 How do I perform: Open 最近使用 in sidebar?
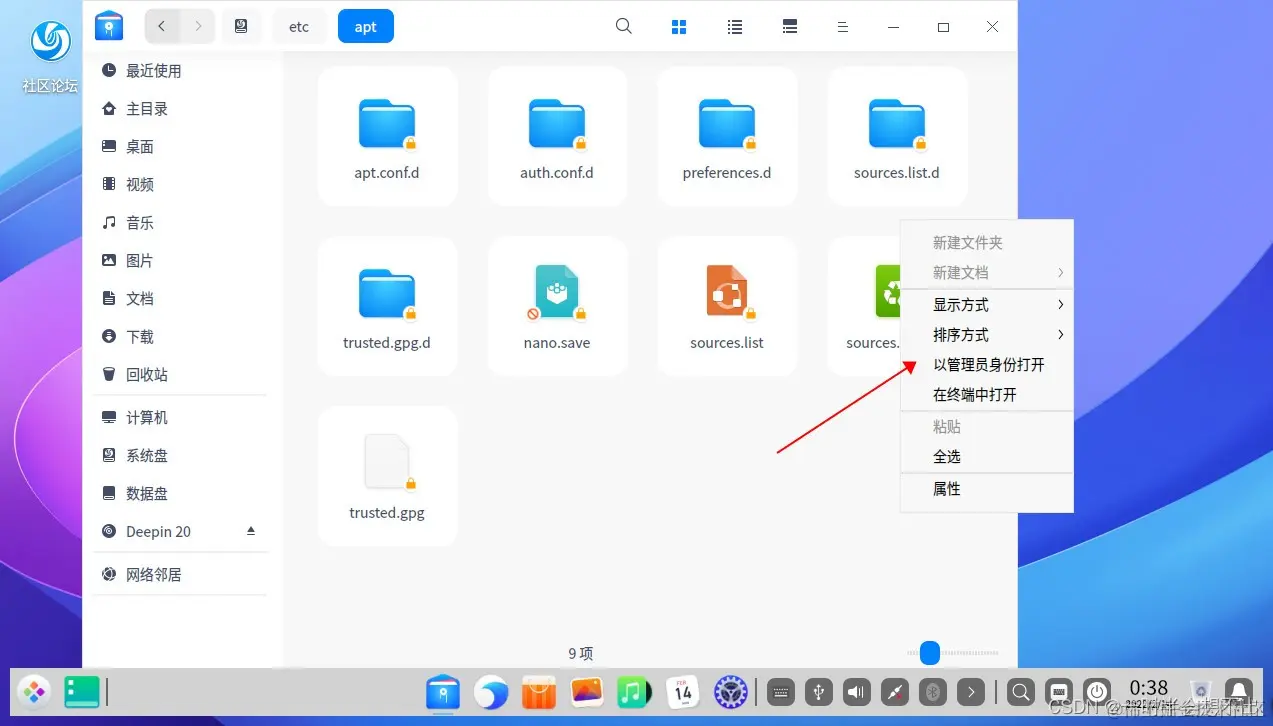pos(181,71)
